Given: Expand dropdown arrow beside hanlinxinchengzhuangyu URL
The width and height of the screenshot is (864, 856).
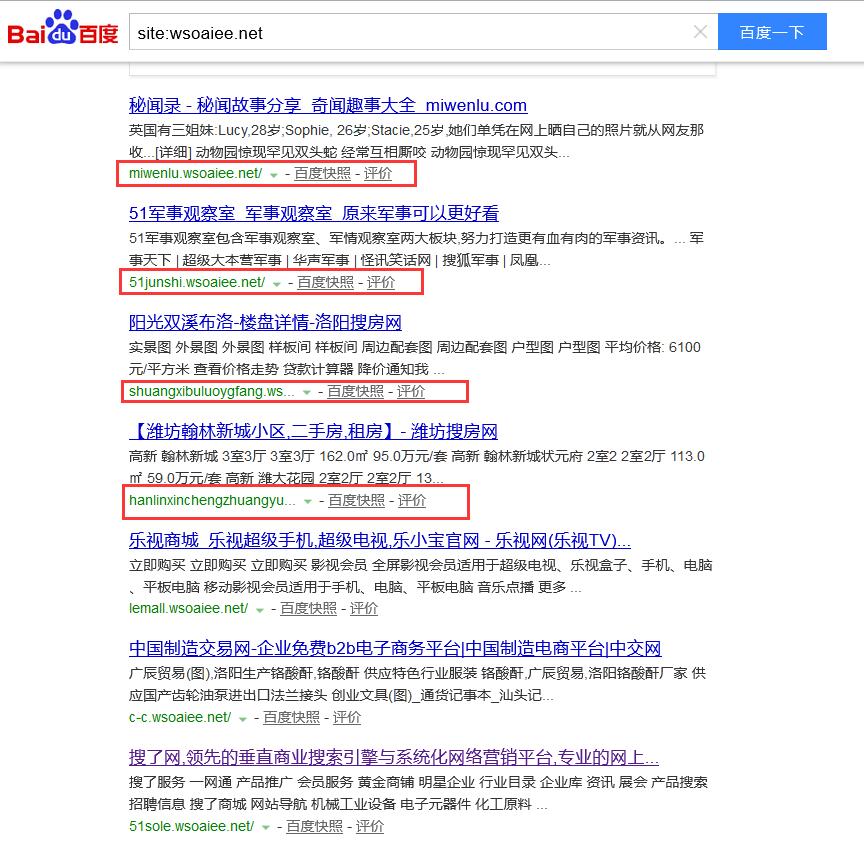Looking at the screenshot, I should pyautogui.click(x=308, y=502).
